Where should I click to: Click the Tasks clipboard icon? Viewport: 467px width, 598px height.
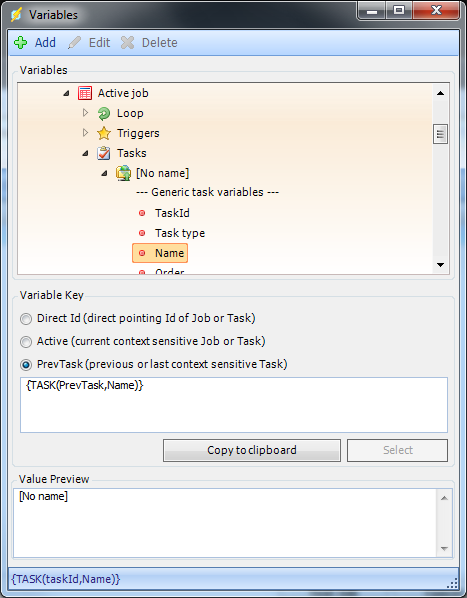[104, 153]
